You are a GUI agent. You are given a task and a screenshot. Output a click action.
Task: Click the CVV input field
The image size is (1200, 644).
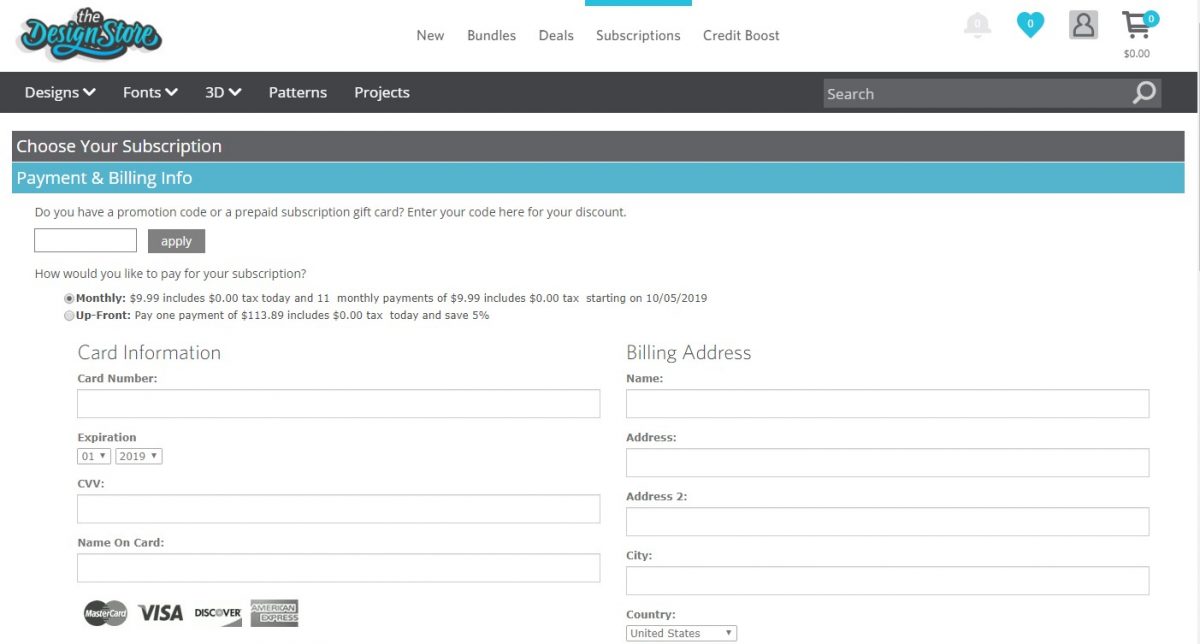pyautogui.click(x=339, y=508)
